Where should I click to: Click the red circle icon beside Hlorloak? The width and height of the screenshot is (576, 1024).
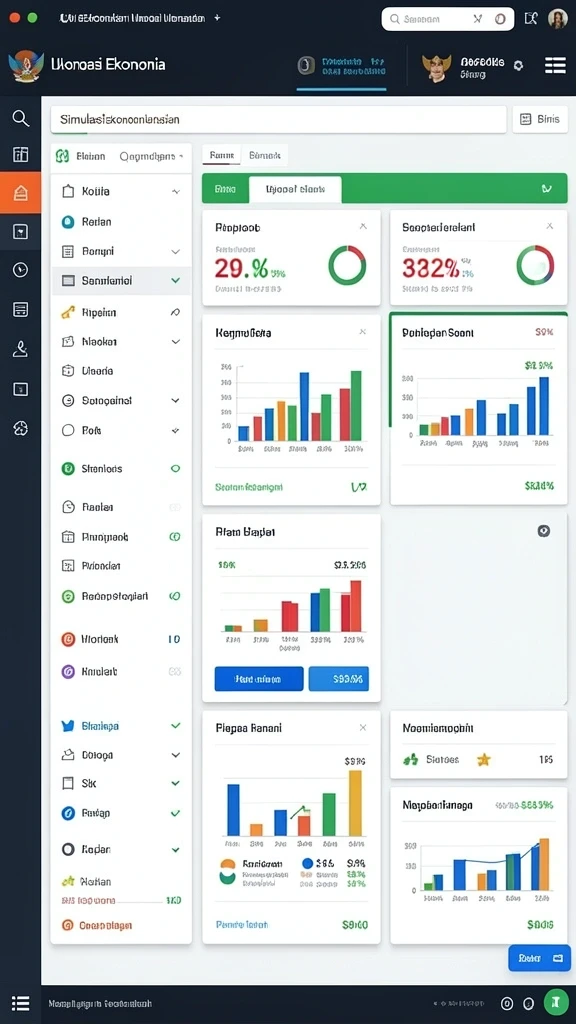pos(68,639)
